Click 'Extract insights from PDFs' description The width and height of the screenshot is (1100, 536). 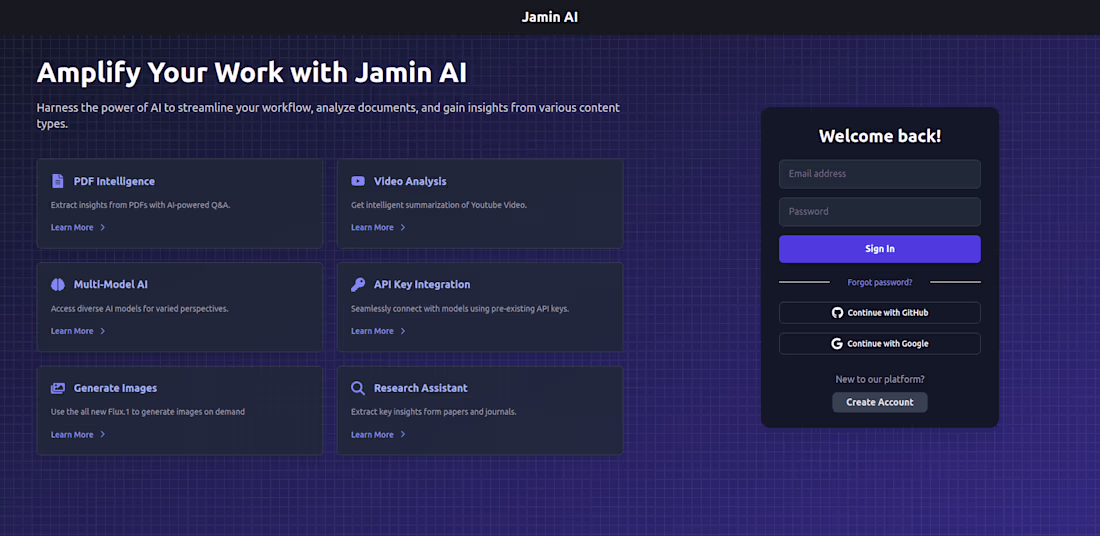click(x=140, y=206)
